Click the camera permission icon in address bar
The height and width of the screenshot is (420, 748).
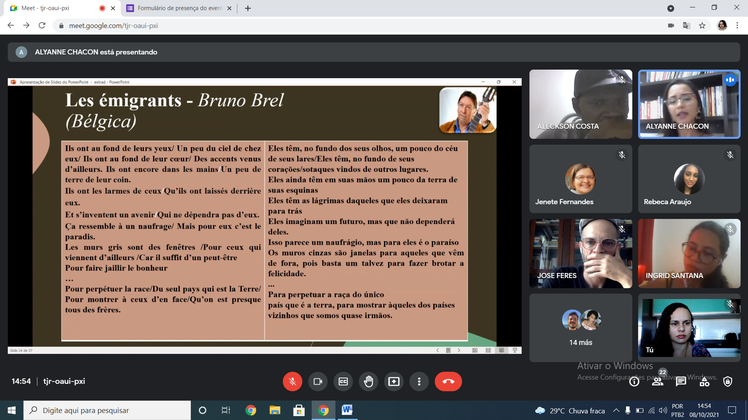(671, 25)
